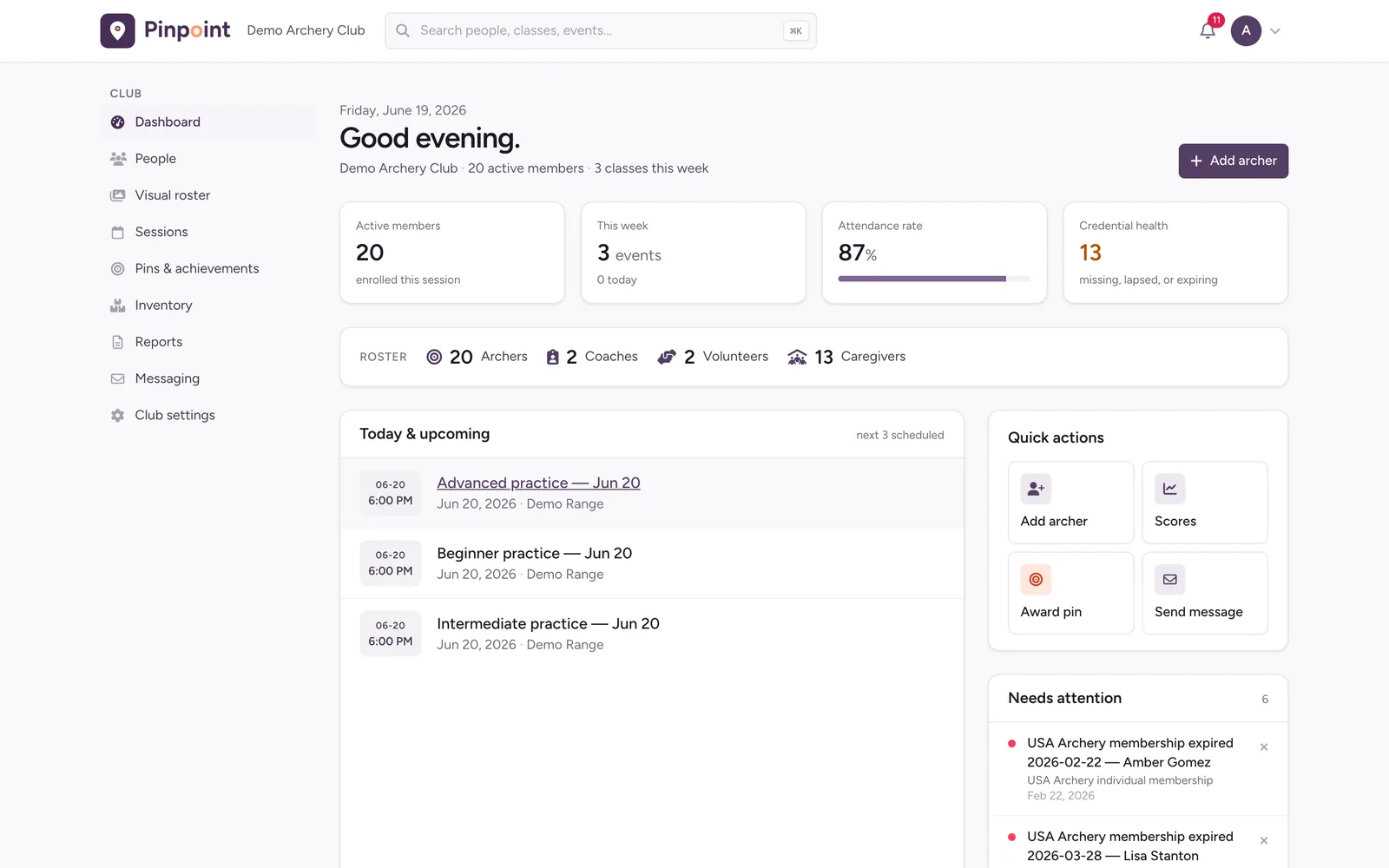Click the Needs attention count 6
1389x868 pixels.
click(1265, 699)
